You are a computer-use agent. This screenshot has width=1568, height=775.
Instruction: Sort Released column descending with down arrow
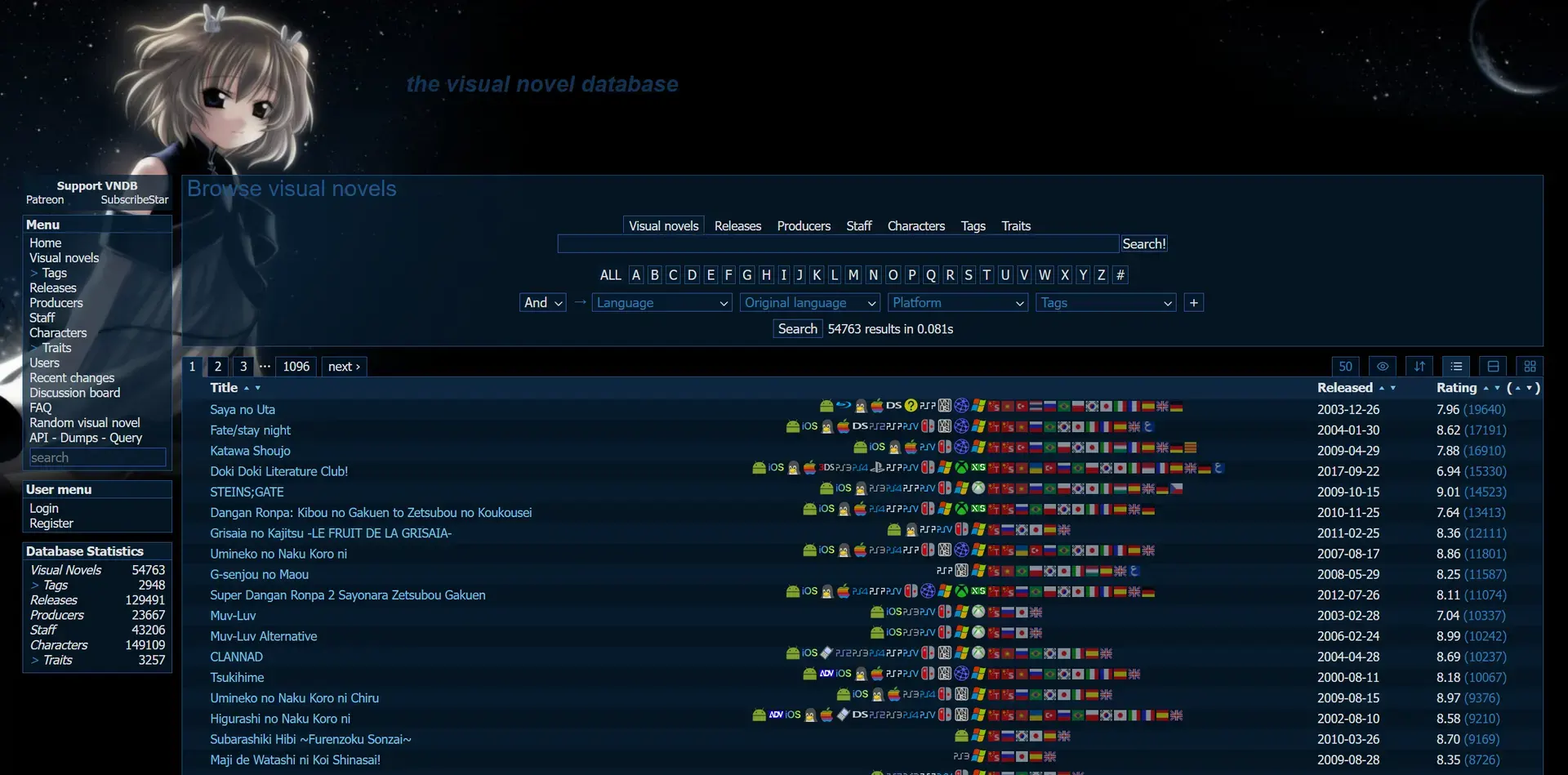(1393, 388)
